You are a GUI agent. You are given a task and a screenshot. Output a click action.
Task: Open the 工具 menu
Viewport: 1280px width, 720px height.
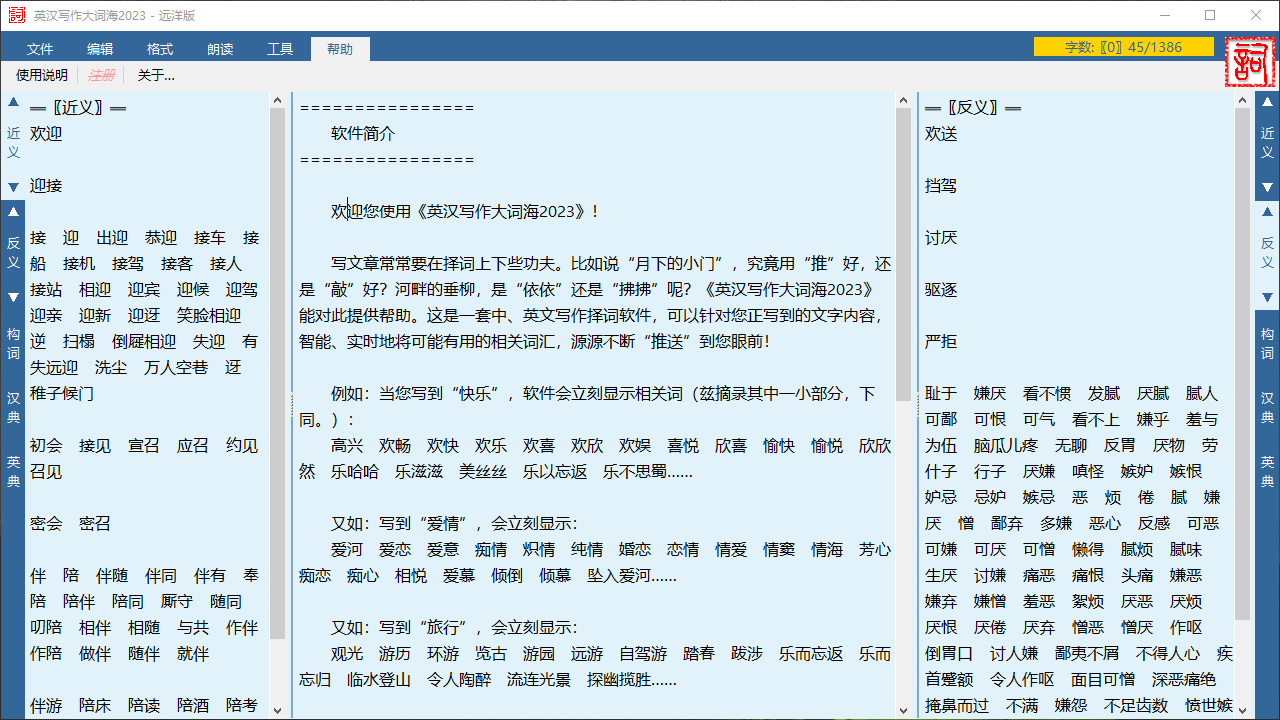281,47
